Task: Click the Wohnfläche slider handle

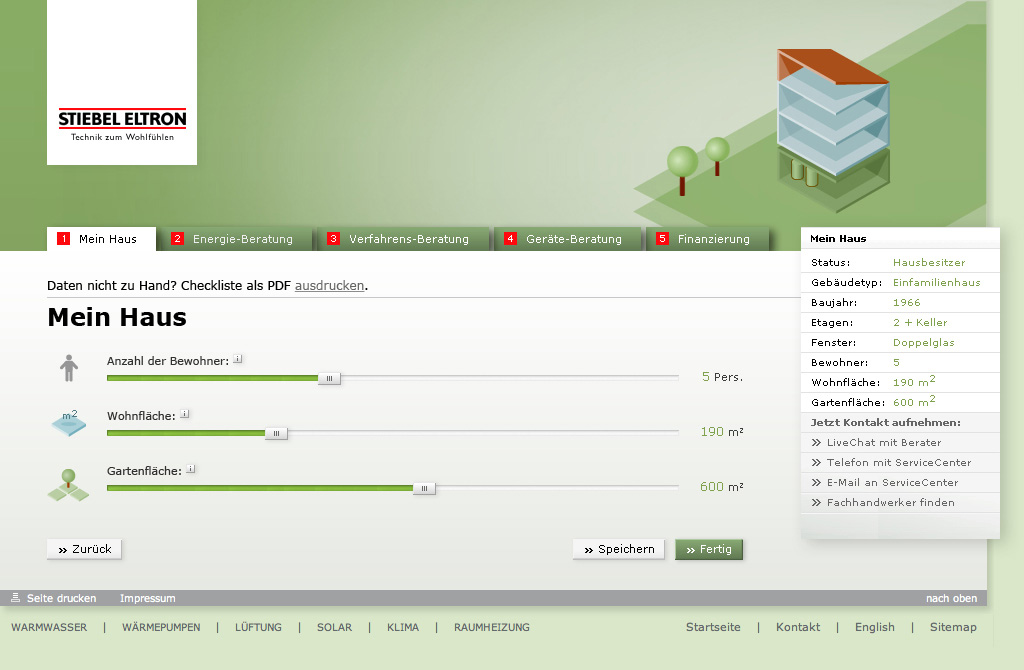Action: point(277,433)
